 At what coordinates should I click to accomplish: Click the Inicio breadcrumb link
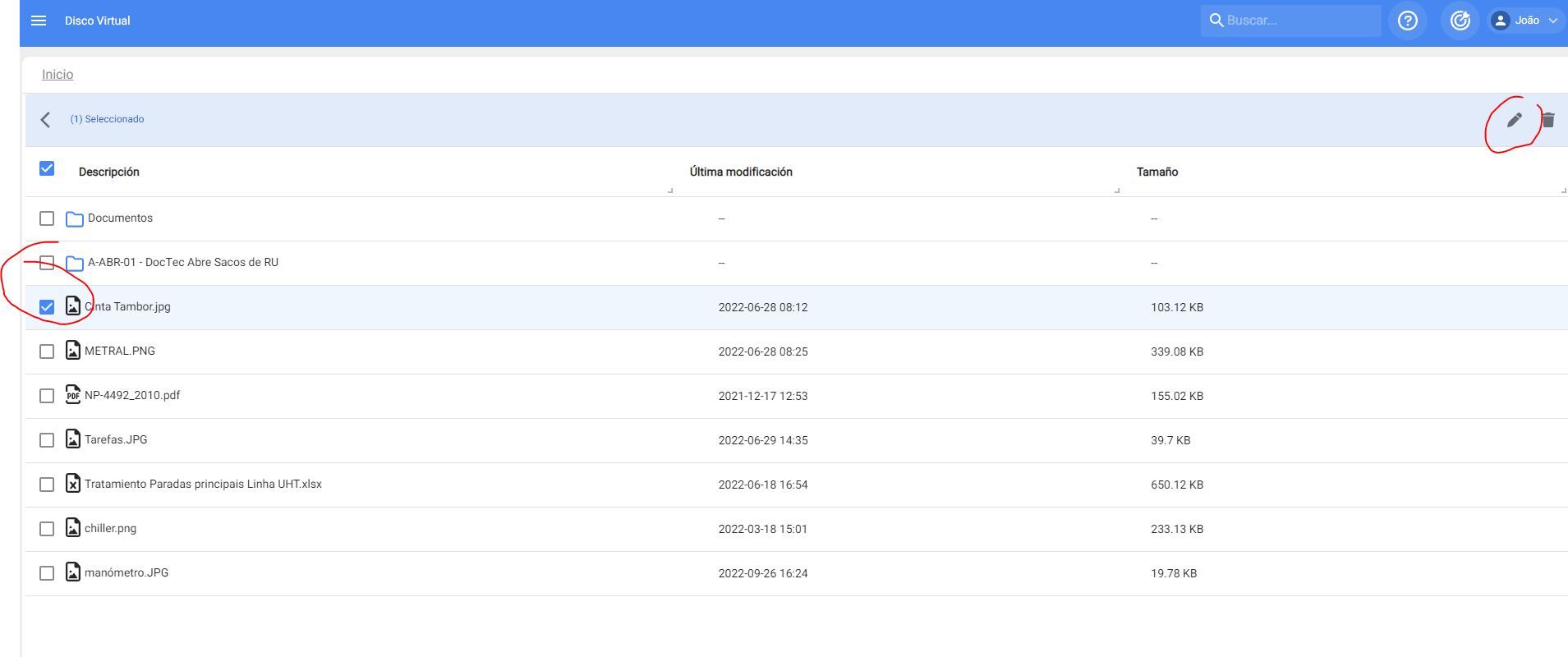click(57, 74)
